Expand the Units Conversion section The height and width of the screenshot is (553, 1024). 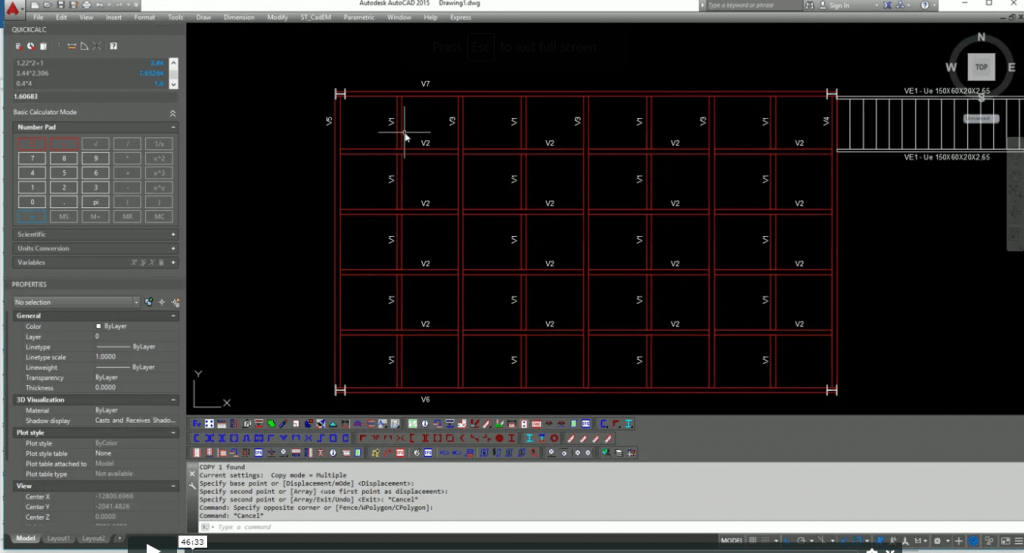click(x=173, y=248)
